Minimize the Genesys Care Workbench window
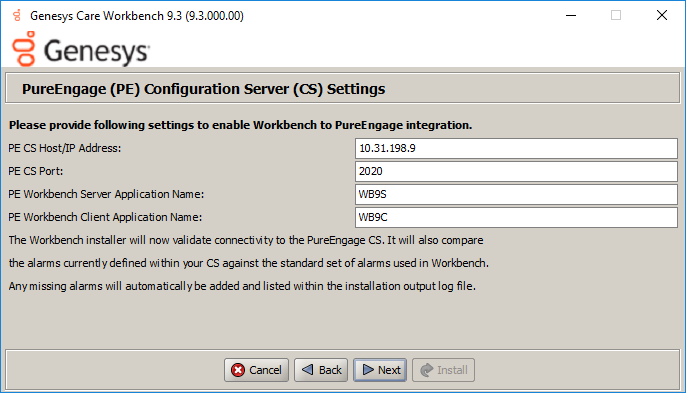Image resolution: width=686 pixels, height=393 pixels. coord(571,15)
